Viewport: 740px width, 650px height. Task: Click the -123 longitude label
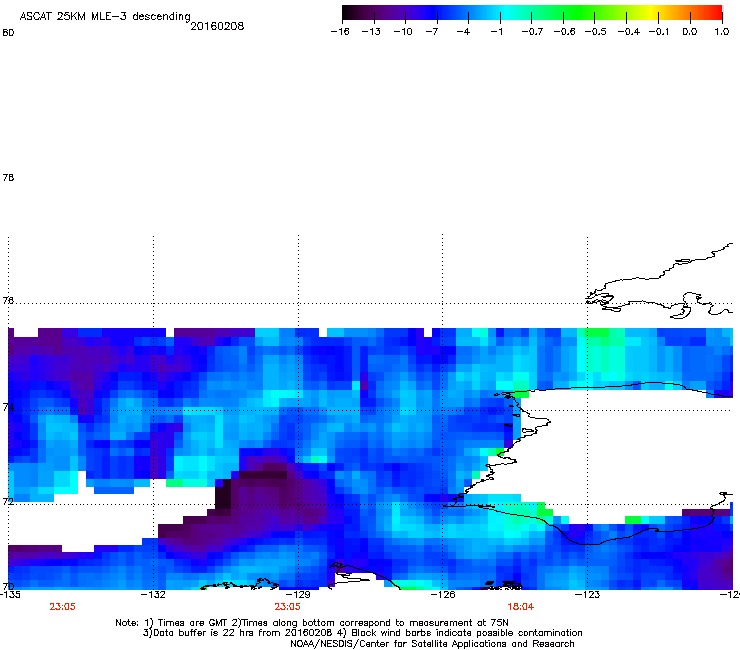pyautogui.click(x=588, y=595)
